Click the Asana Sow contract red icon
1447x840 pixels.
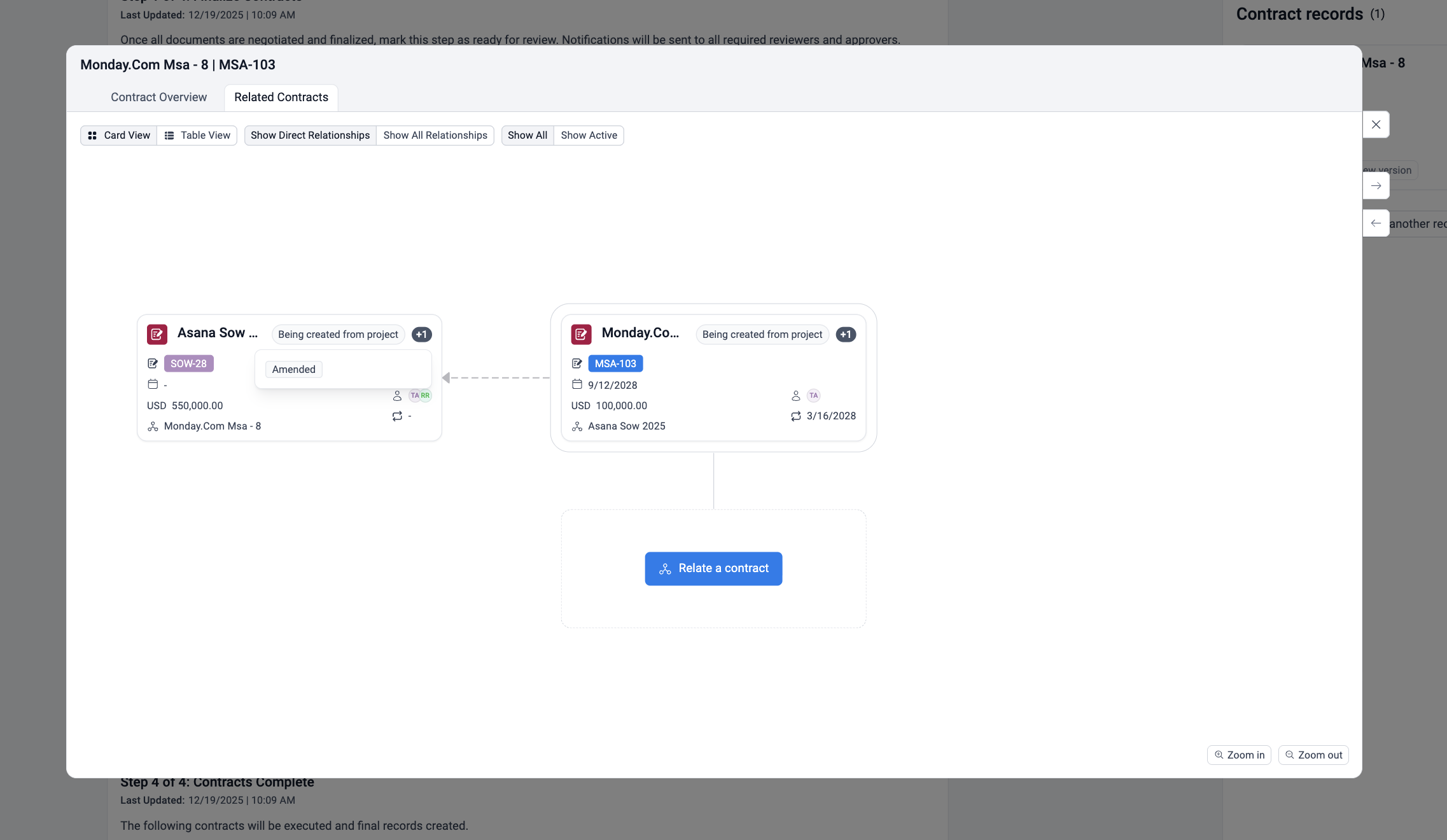[x=157, y=334]
